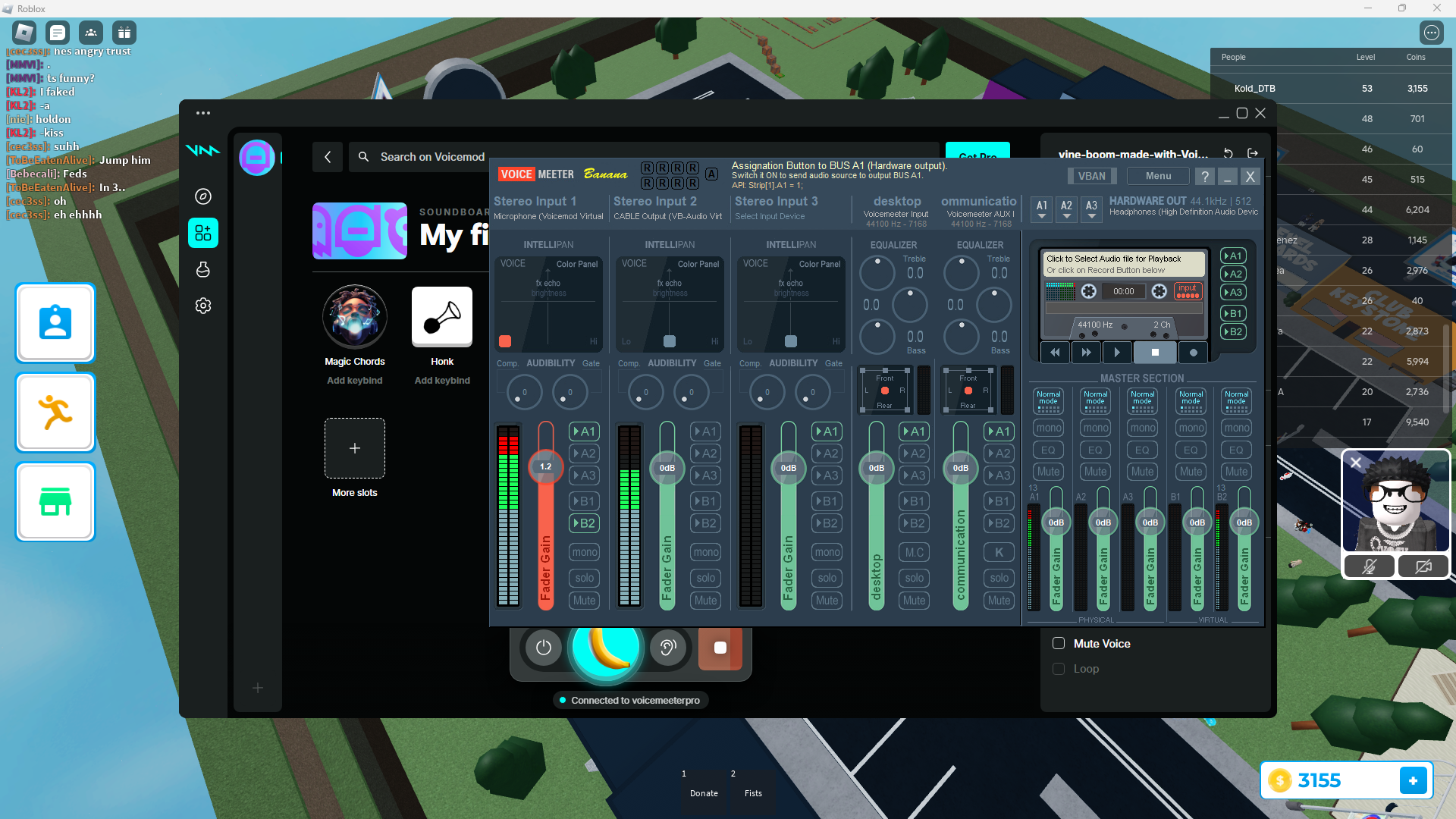The width and height of the screenshot is (1456, 819).
Task: Mute microphone on the avatar camera panel
Action: tap(1370, 566)
